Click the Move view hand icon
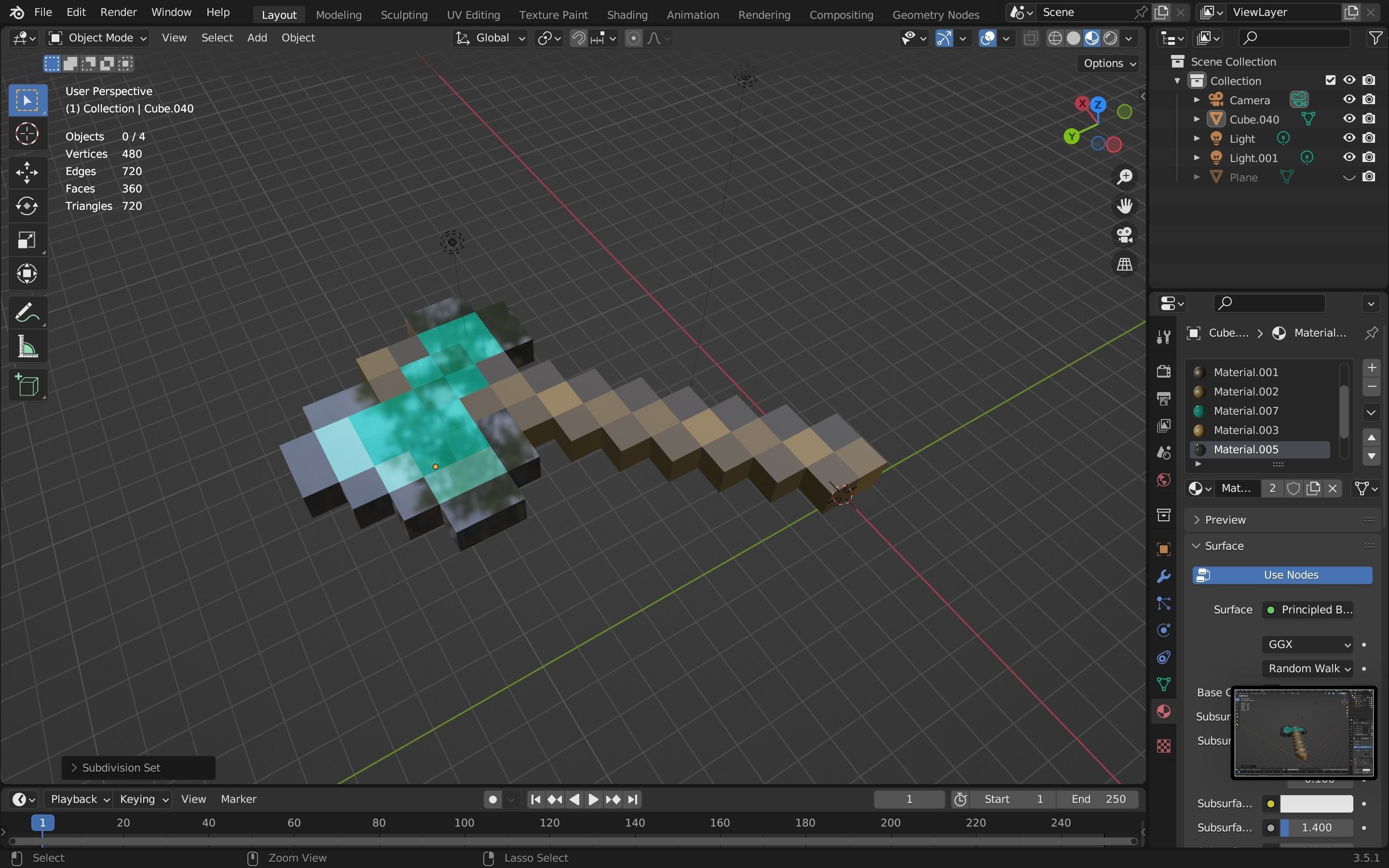 pyautogui.click(x=1124, y=206)
